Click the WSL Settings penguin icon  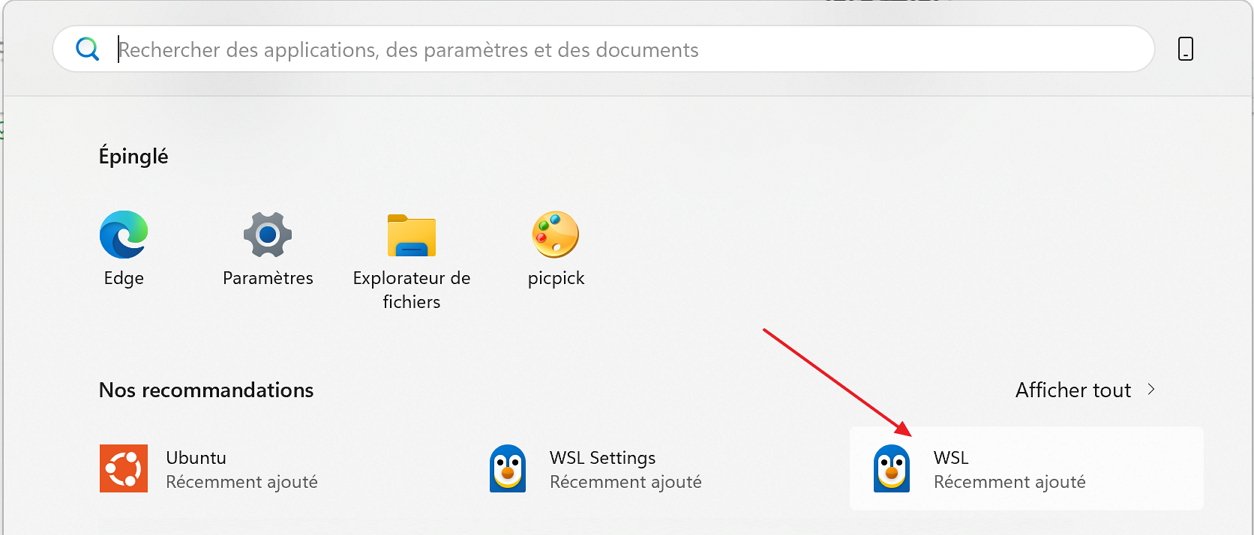[508, 469]
